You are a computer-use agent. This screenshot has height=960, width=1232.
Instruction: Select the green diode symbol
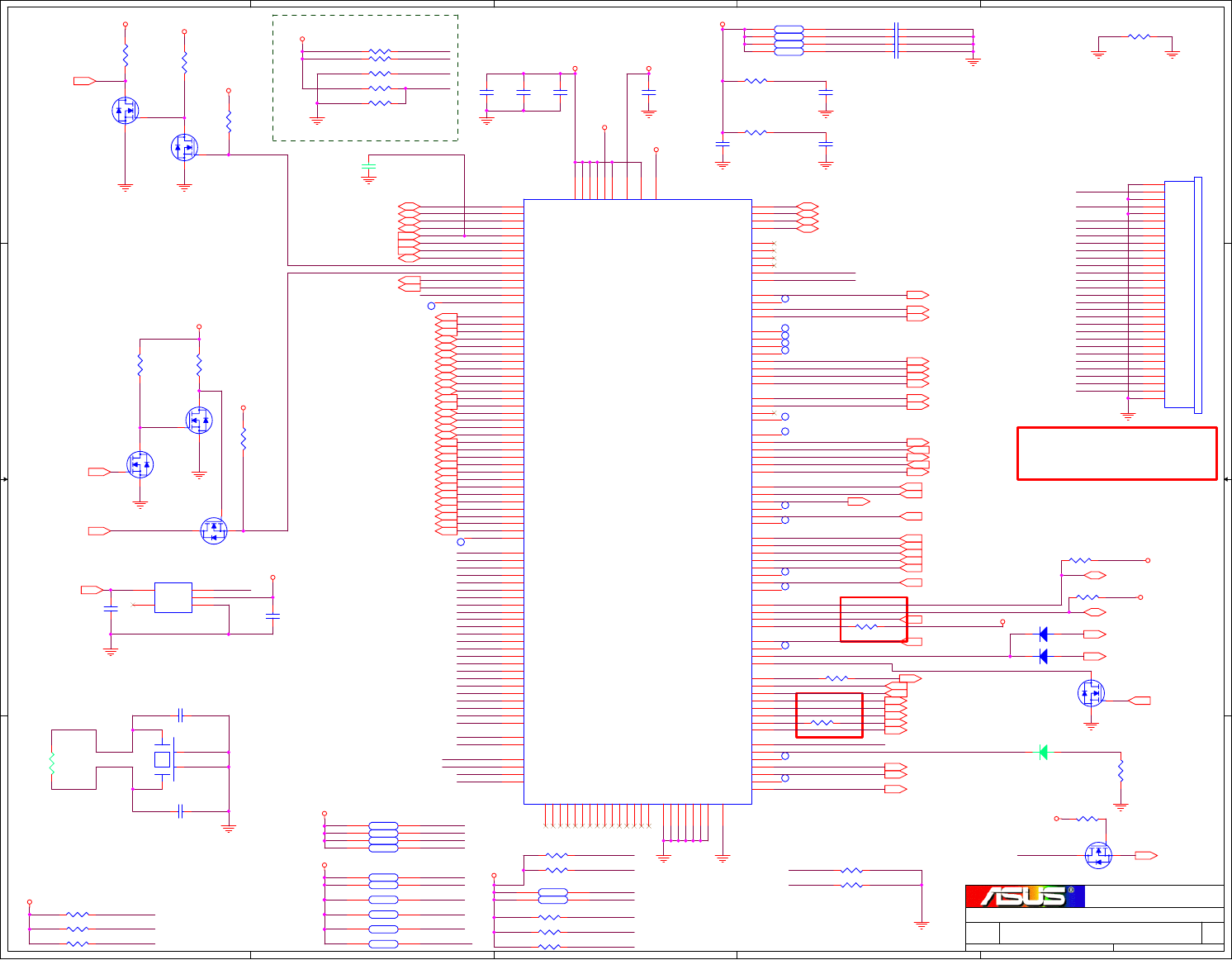coord(1043,752)
